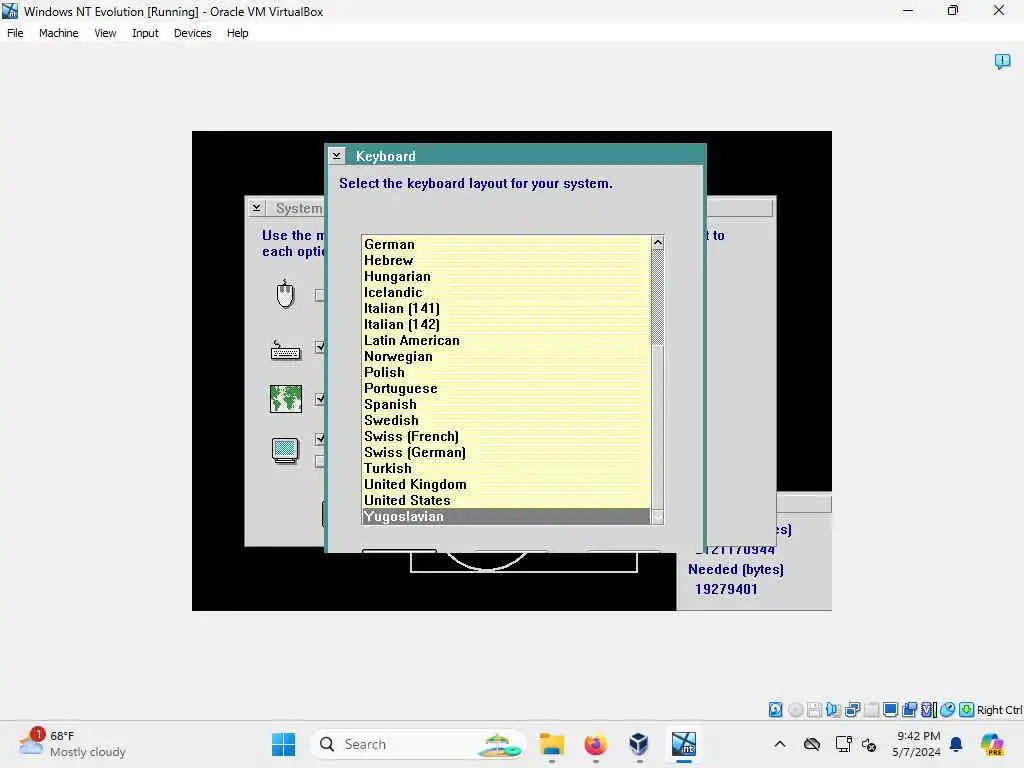Screen dimensions: 1024x768
Task: Open the clock showing 9:42 PM
Action: (x=916, y=744)
